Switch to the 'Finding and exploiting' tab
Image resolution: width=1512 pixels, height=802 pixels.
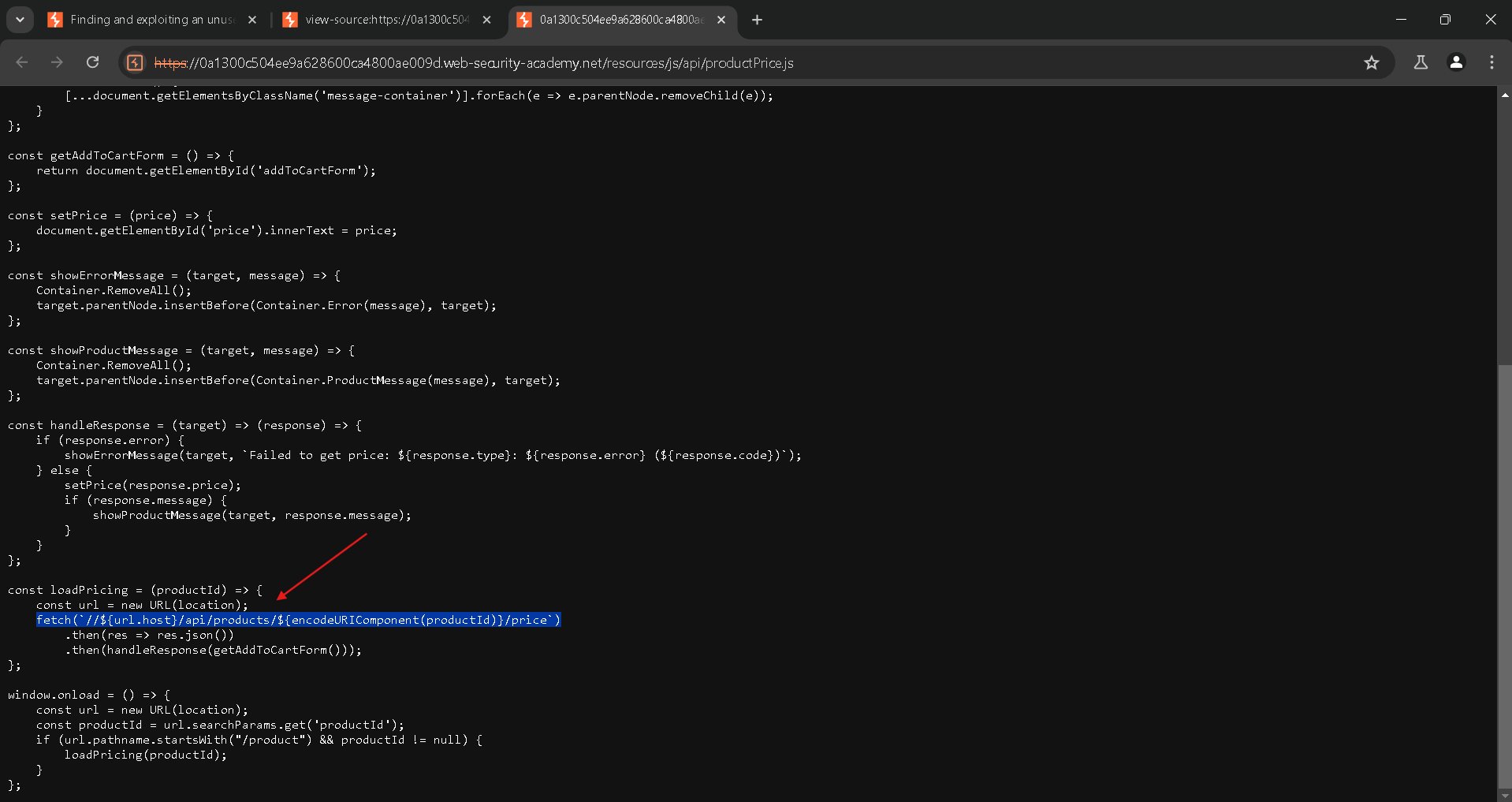[x=150, y=20]
